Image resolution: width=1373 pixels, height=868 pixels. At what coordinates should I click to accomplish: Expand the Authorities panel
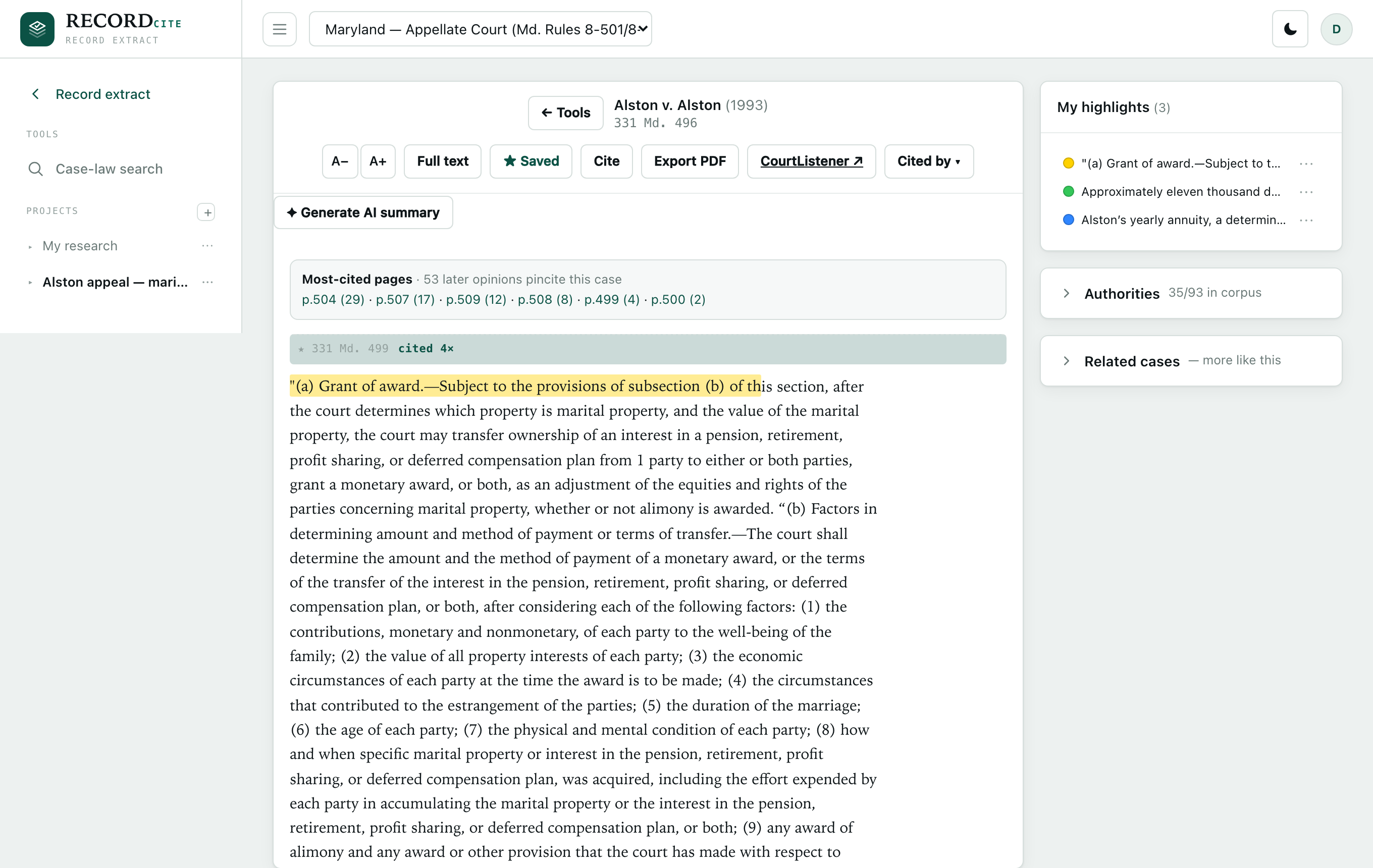point(1191,293)
